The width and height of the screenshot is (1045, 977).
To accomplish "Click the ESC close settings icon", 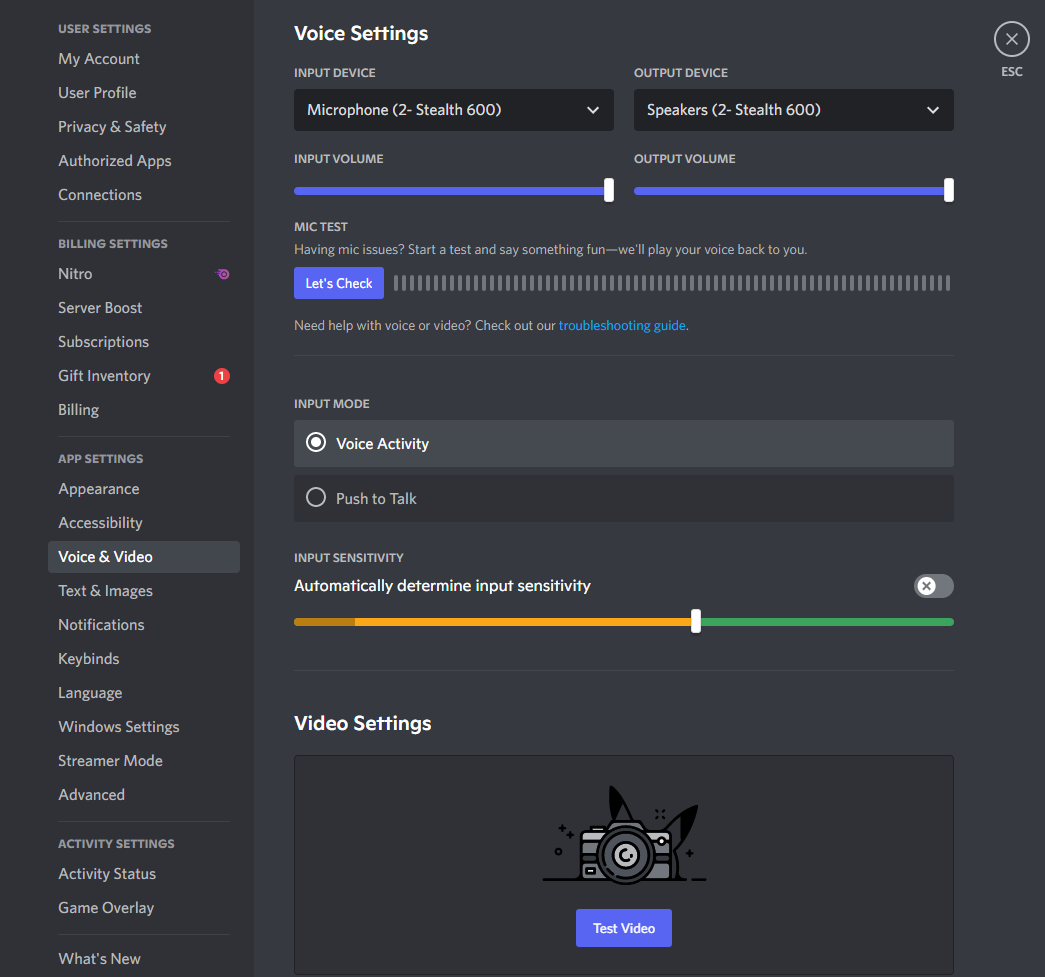I will [1011, 39].
